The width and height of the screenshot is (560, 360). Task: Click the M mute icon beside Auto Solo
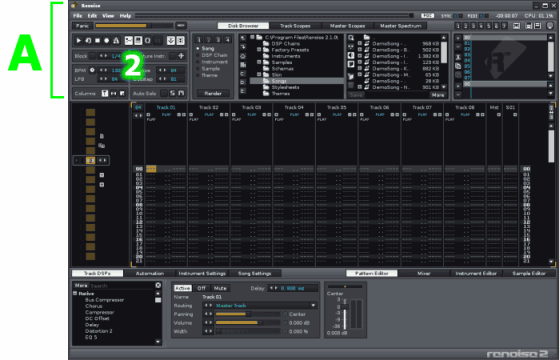[x=181, y=93]
